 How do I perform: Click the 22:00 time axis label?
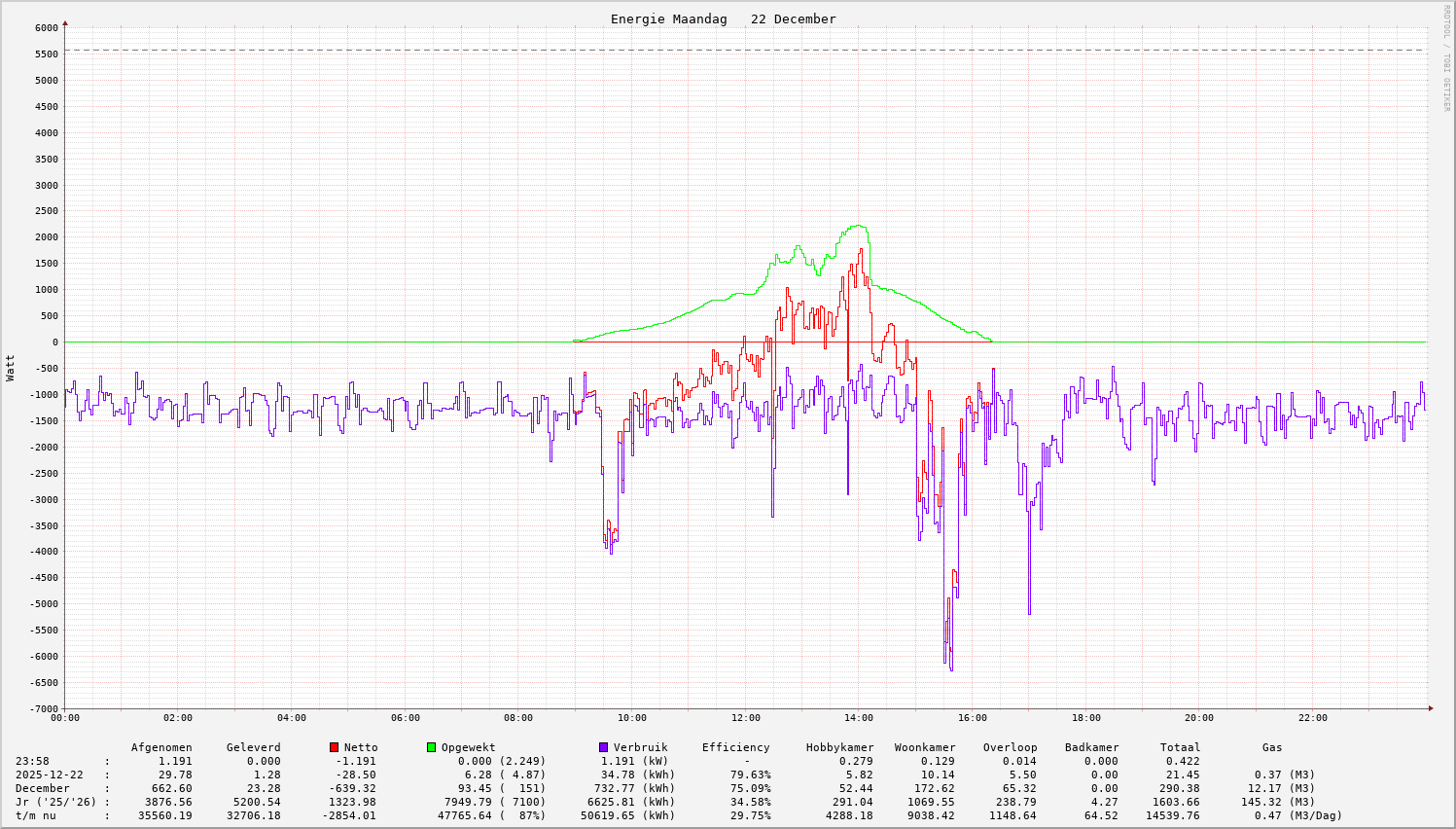pos(1312,718)
